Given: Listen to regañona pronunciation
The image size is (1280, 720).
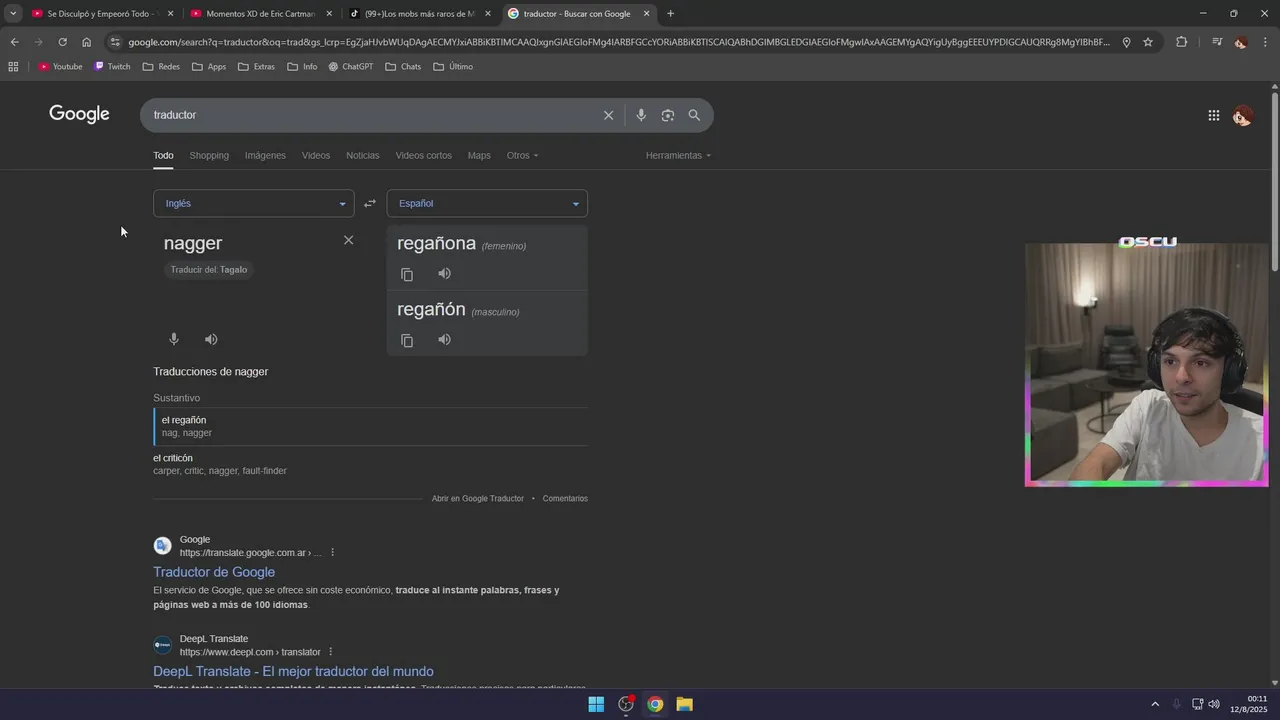Looking at the screenshot, I should point(444,273).
